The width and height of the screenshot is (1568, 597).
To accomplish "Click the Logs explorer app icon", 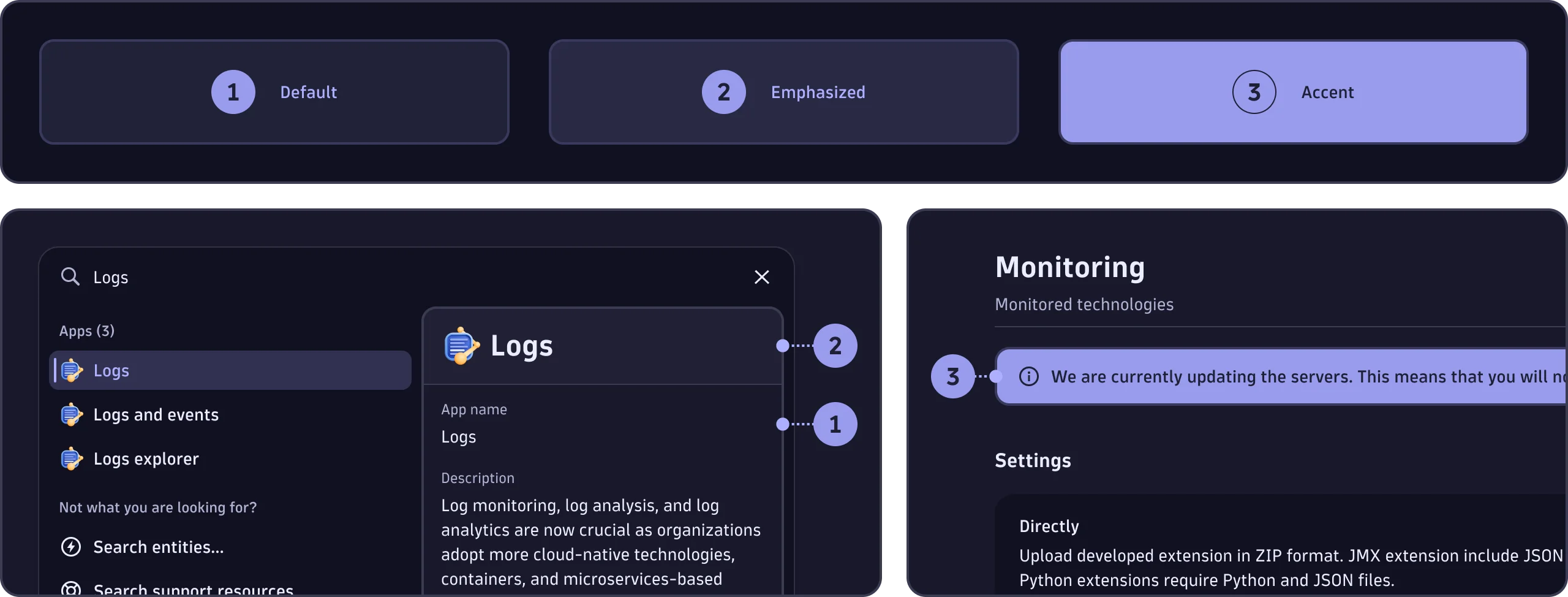I will [72, 459].
